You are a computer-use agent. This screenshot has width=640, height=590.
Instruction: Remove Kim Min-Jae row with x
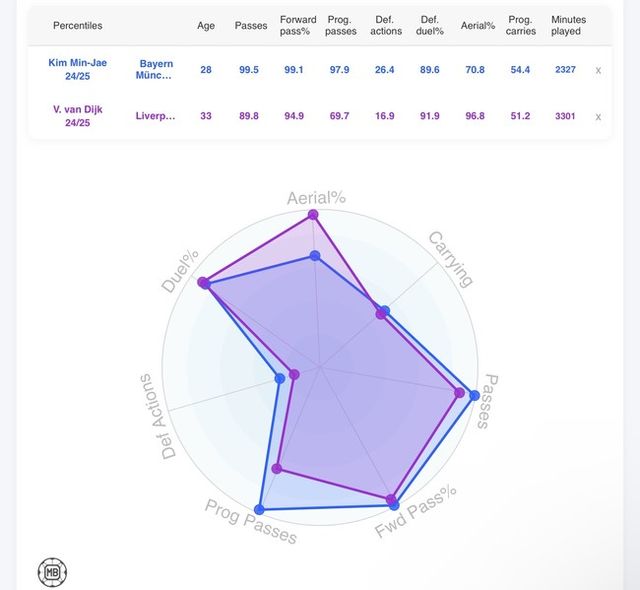(598, 70)
